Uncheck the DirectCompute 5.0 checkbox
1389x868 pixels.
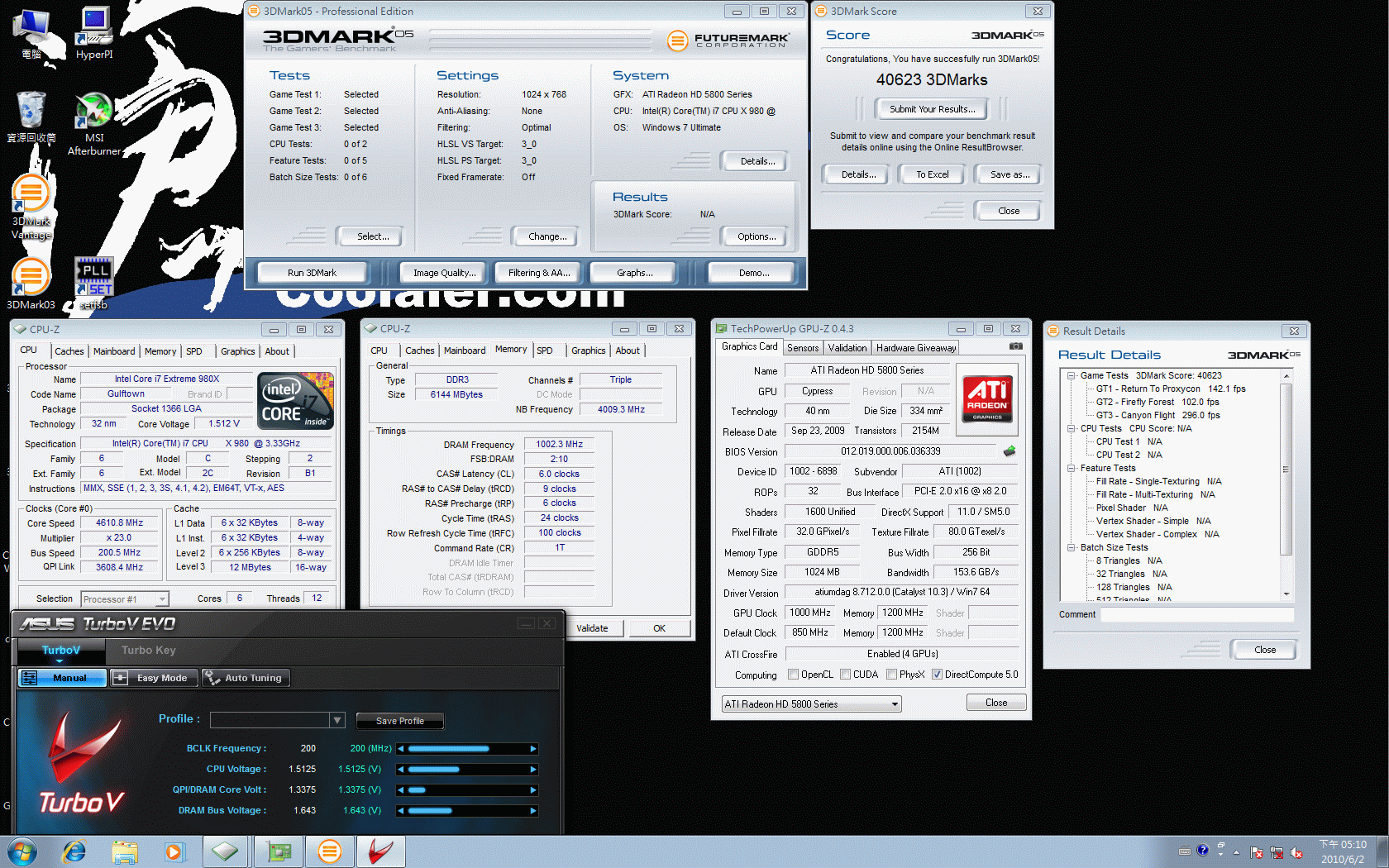point(938,675)
